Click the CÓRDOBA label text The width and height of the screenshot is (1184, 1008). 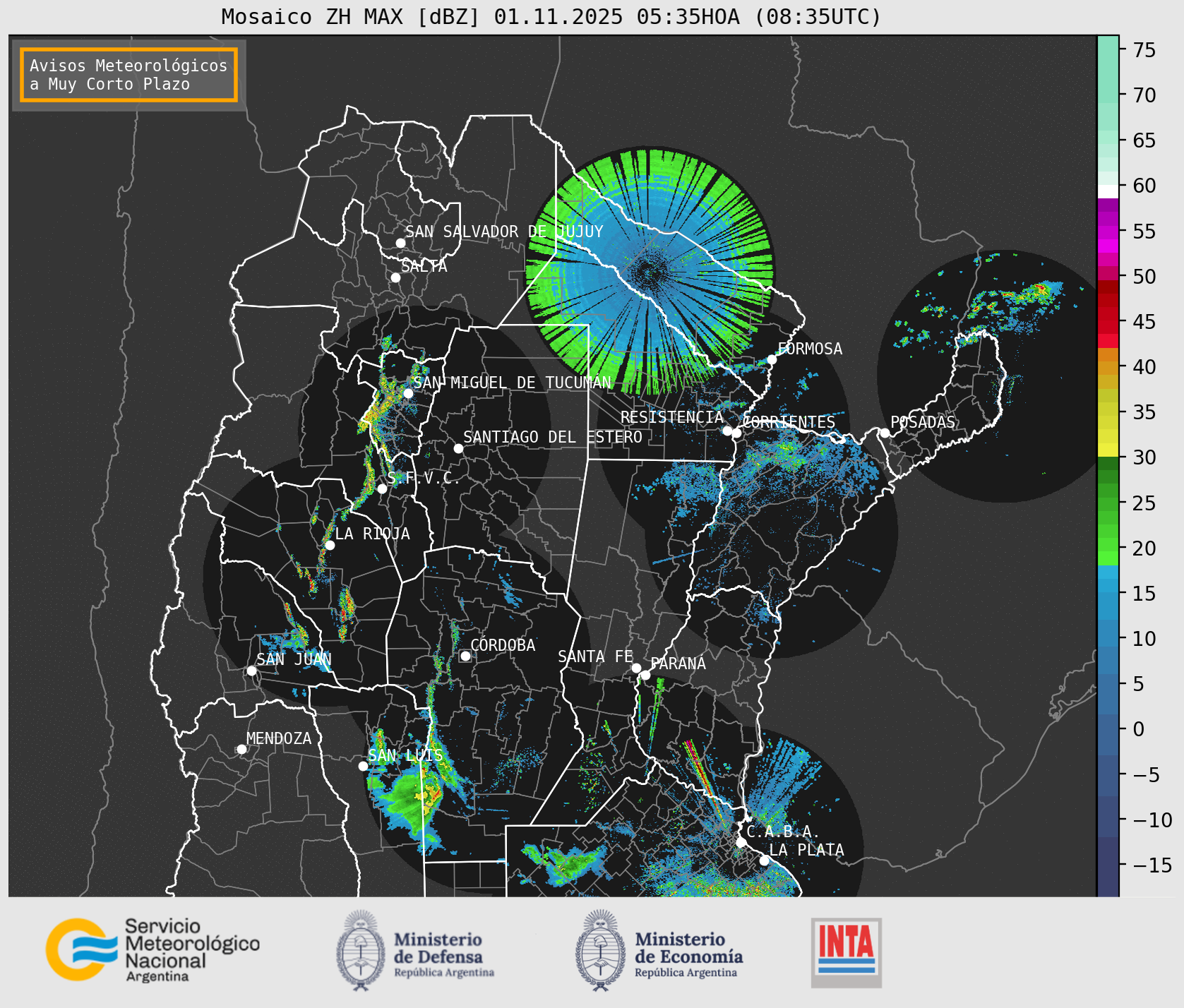503,644
